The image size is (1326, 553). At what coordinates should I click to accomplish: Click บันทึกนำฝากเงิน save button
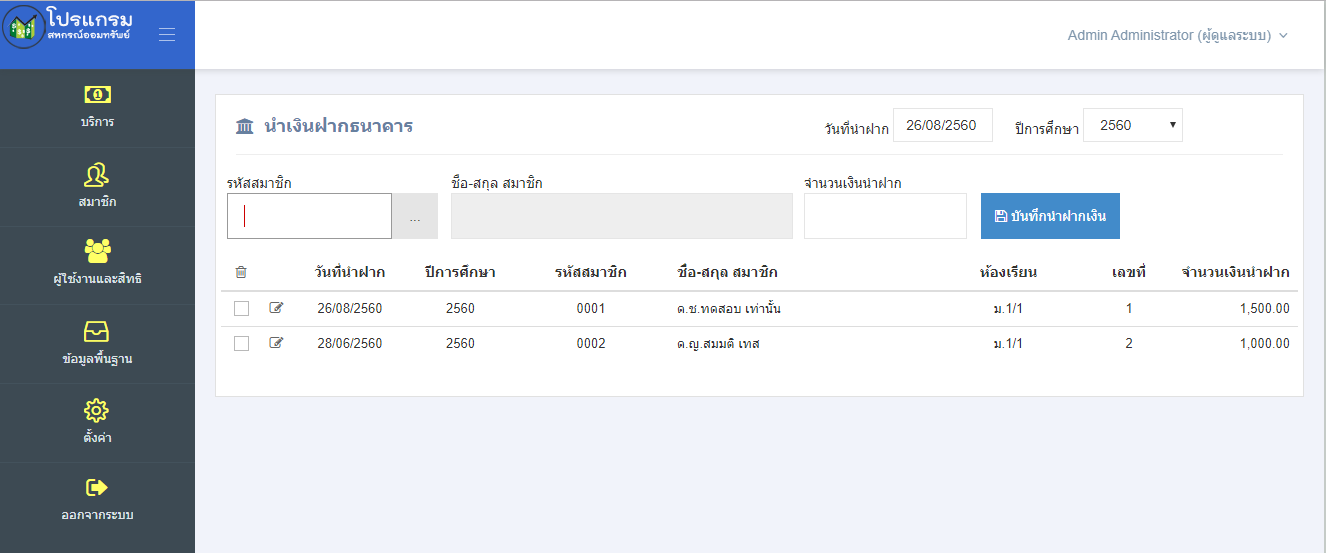[x=1050, y=216]
